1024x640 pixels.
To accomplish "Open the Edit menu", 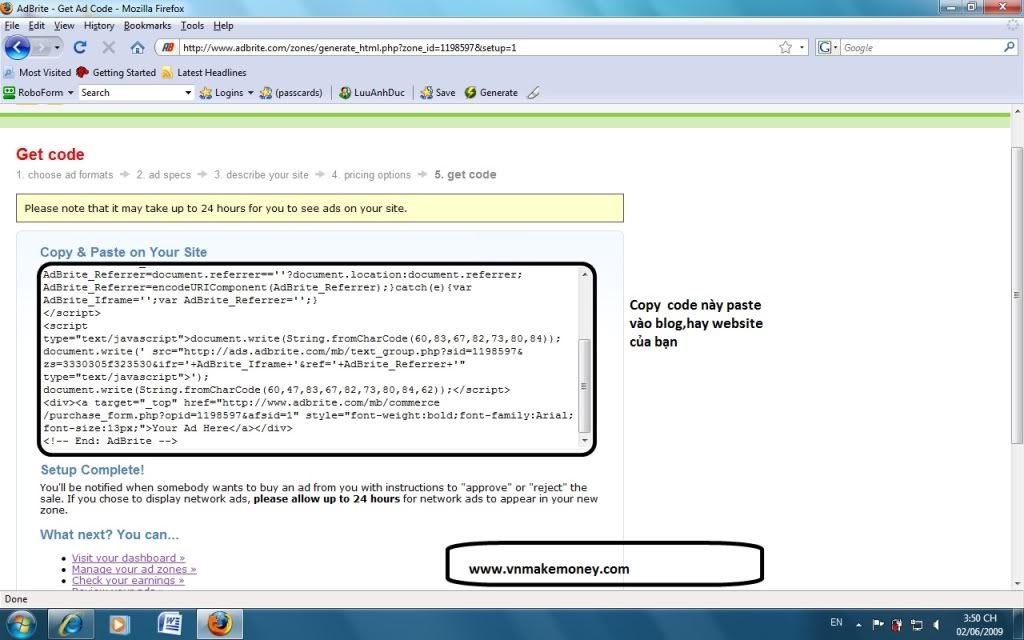I will (37, 25).
